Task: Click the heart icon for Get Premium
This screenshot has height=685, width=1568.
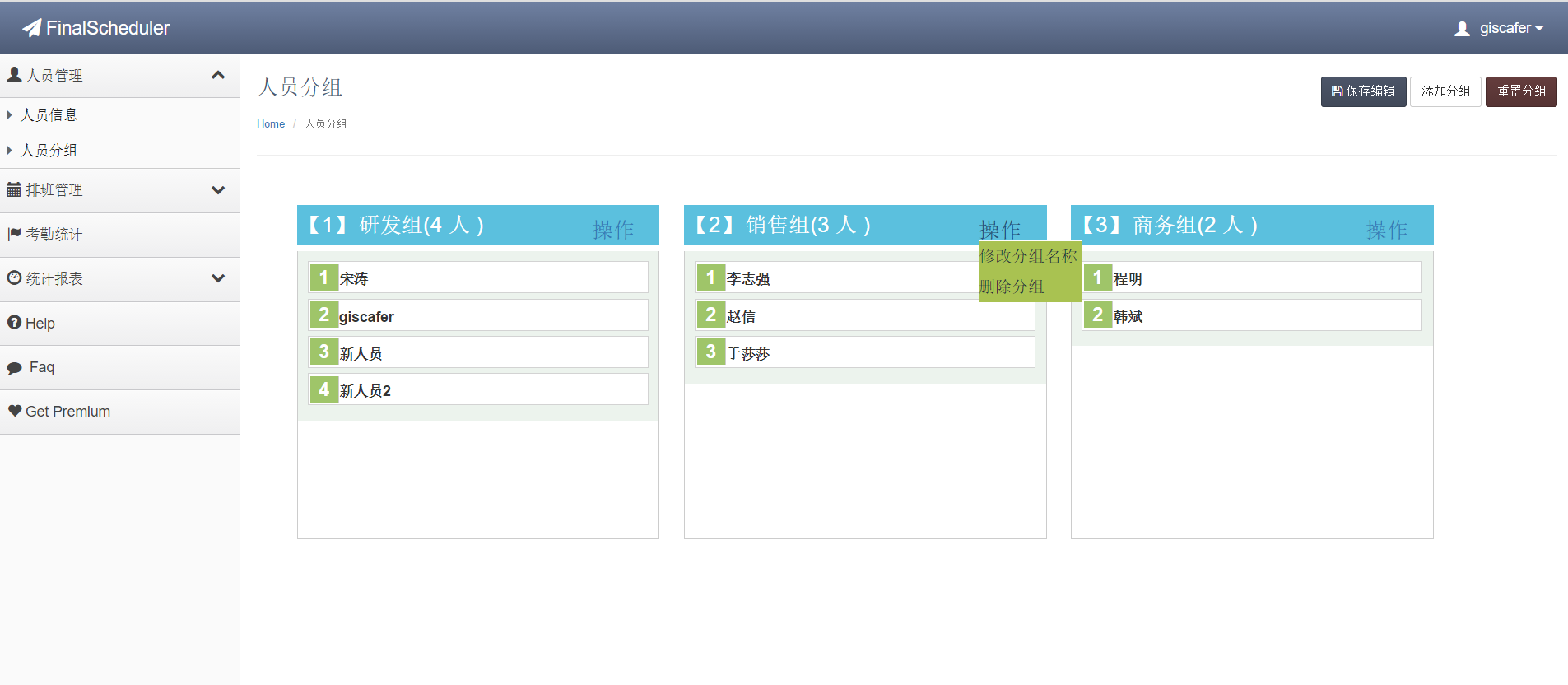Action: click(15, 411)
